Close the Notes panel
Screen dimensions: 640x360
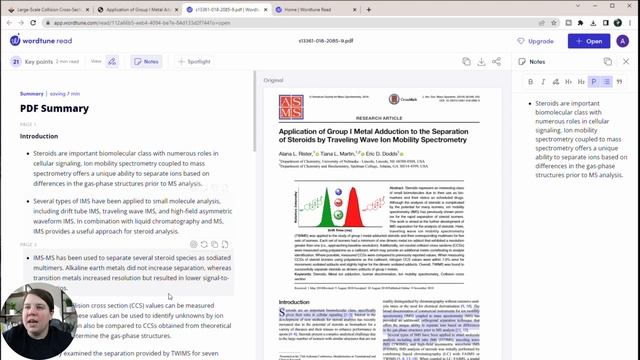(626, 62)
